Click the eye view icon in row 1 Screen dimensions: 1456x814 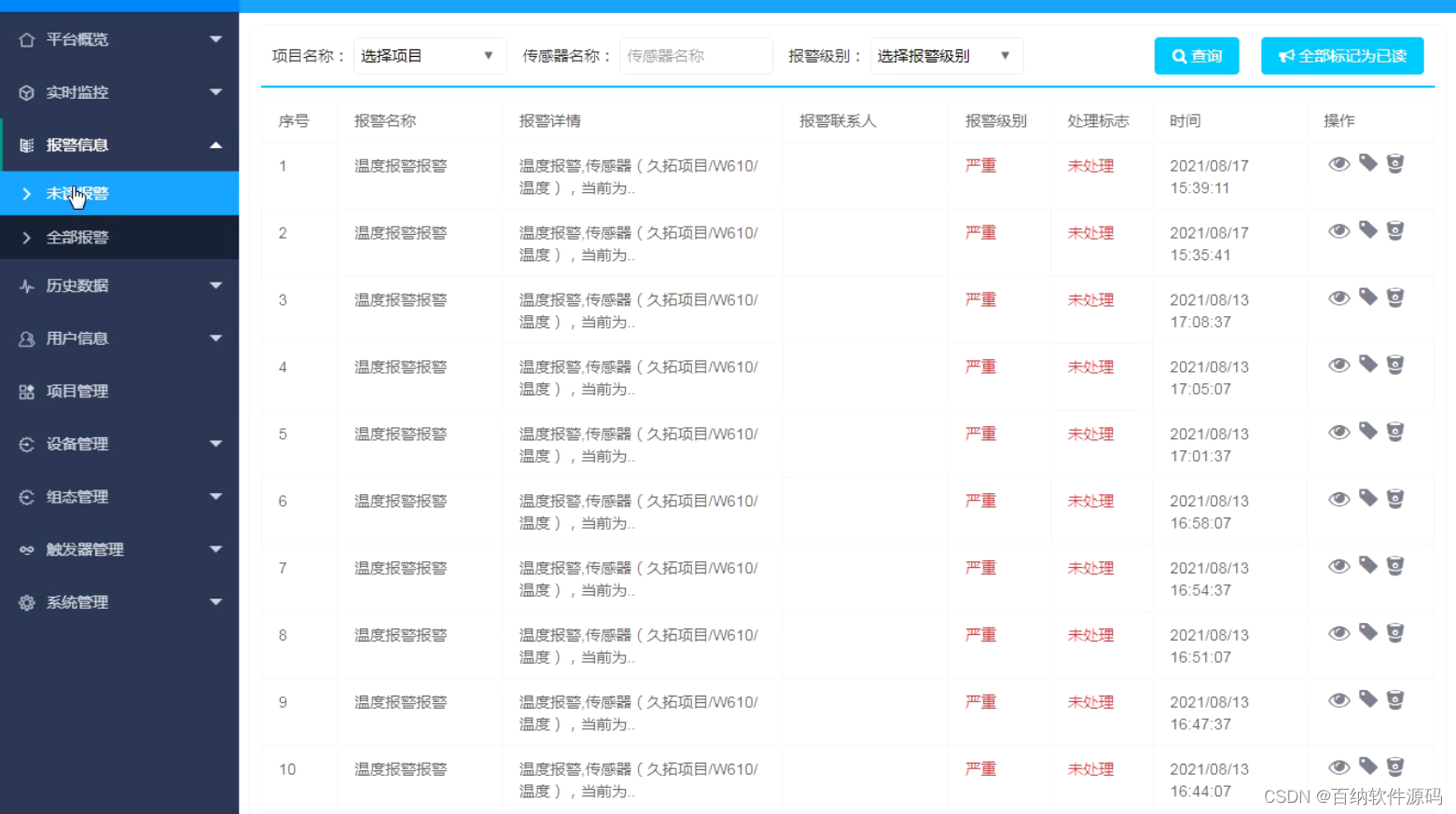tap(1338, 164)
